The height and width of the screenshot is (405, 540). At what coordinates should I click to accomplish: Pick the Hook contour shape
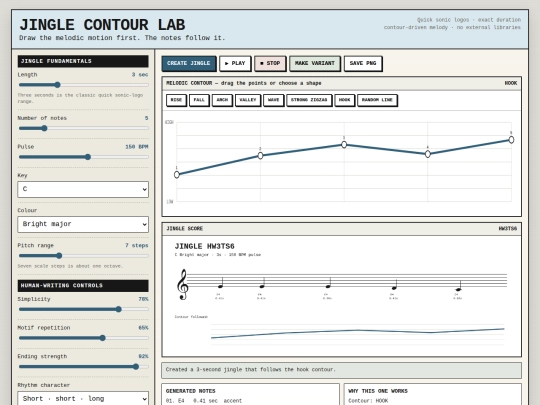pyautogui.click(x=344, y=100)
